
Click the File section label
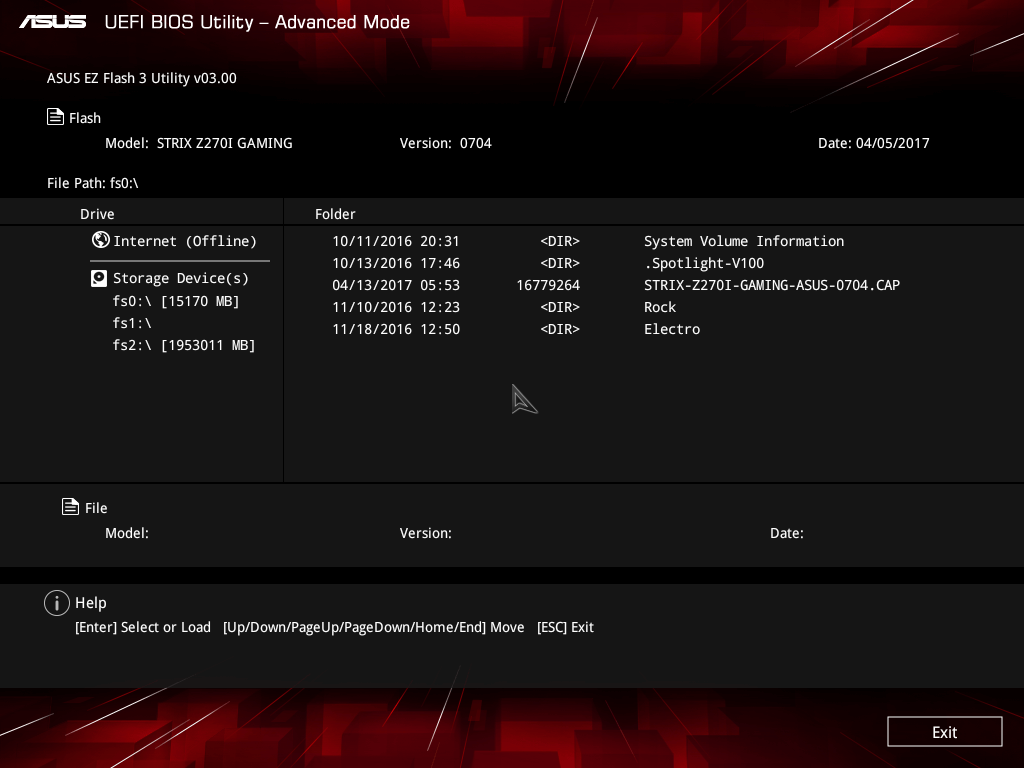tap(96, 508)
